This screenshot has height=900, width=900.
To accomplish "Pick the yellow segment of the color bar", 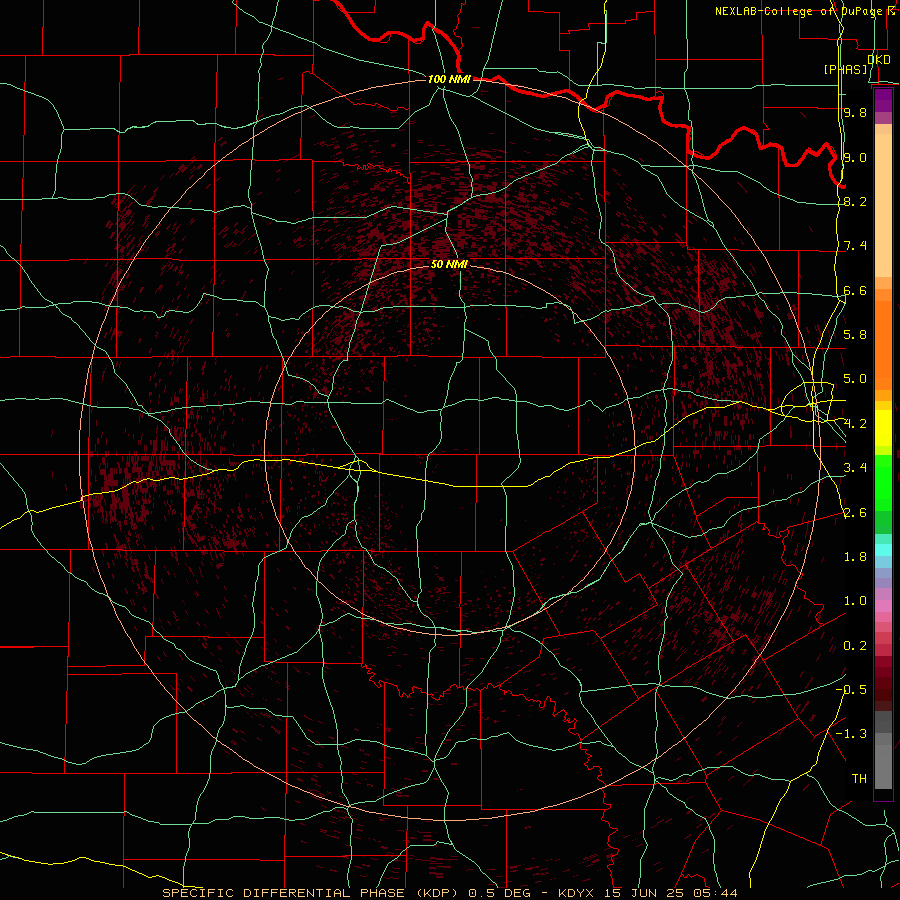I will [883, 428].
